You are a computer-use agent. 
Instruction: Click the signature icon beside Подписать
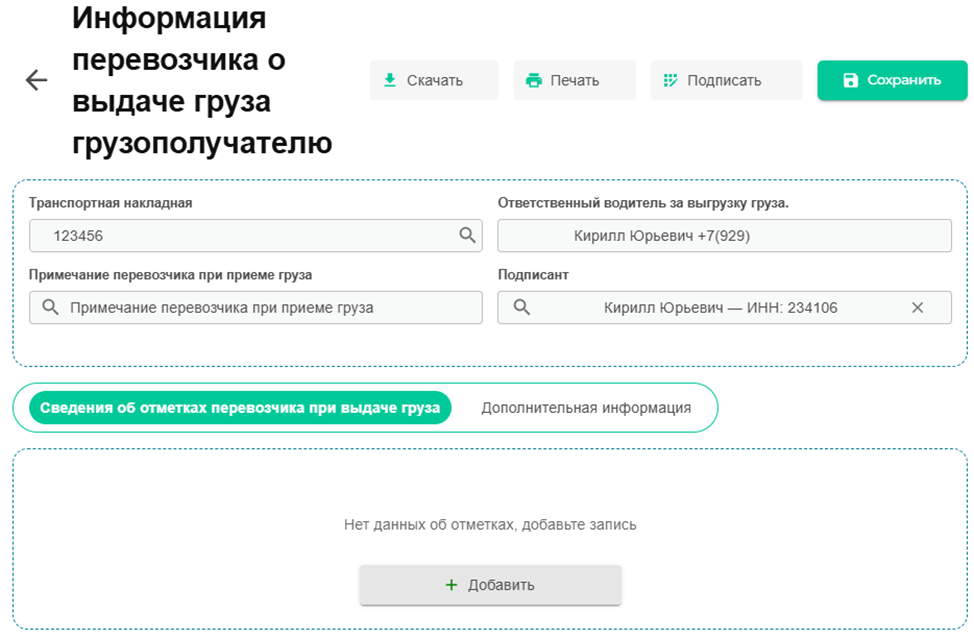(671, 81)
